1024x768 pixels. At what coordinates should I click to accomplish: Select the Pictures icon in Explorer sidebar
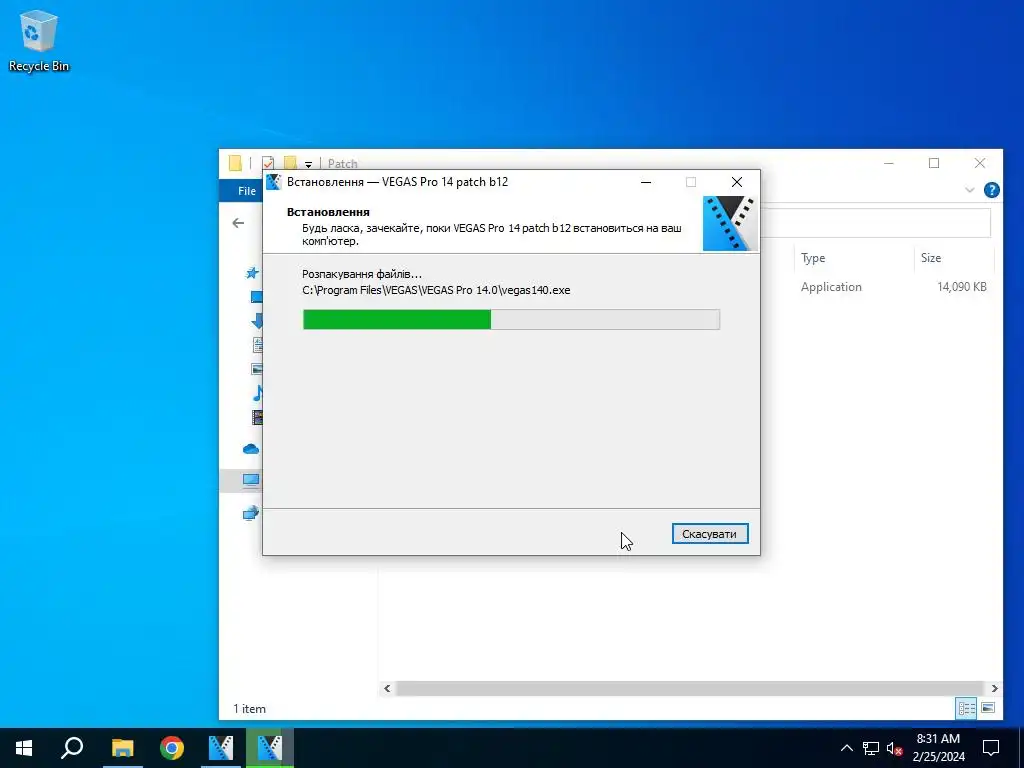tap(257, 369)
